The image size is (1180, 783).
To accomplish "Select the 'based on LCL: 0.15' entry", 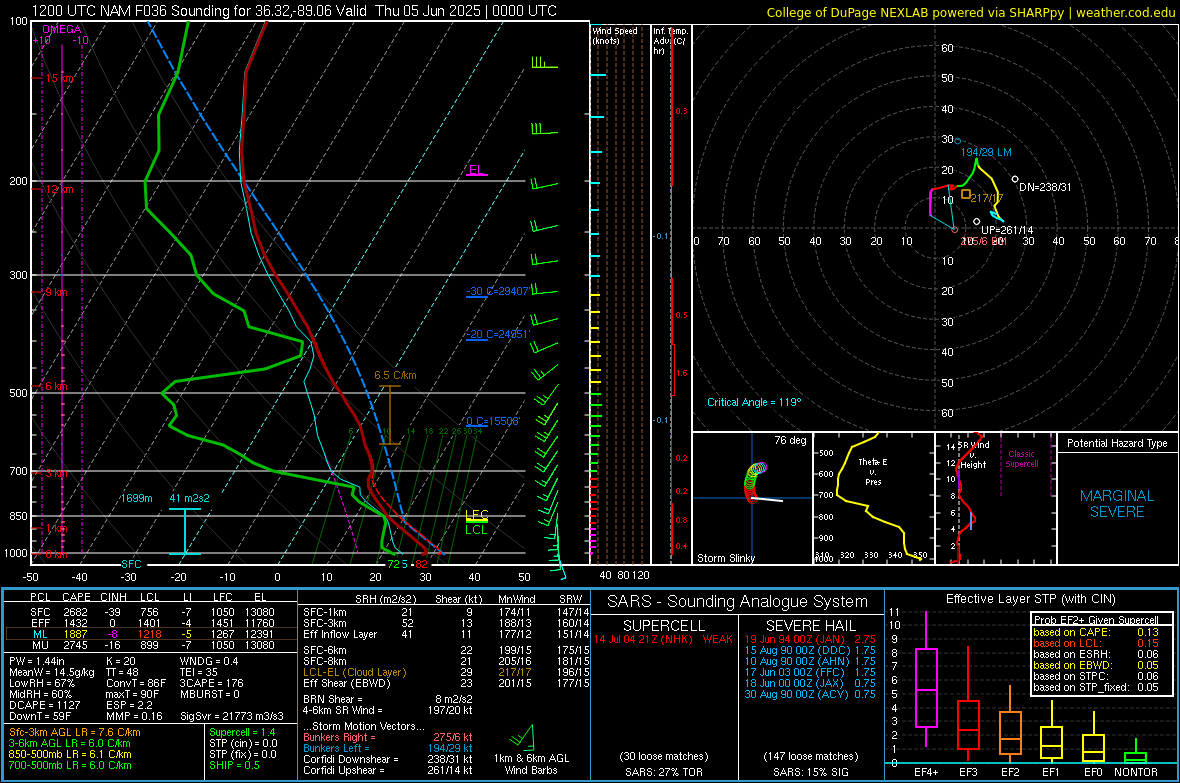I will 1096,643.
